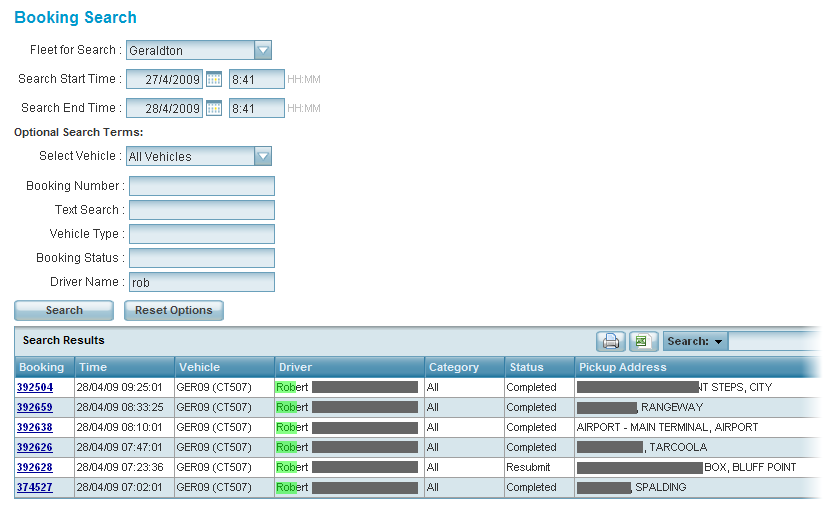The height and width of the screenshot is (522, 823).
Task: Open booking 392504 link
Action: click(35, 387)
